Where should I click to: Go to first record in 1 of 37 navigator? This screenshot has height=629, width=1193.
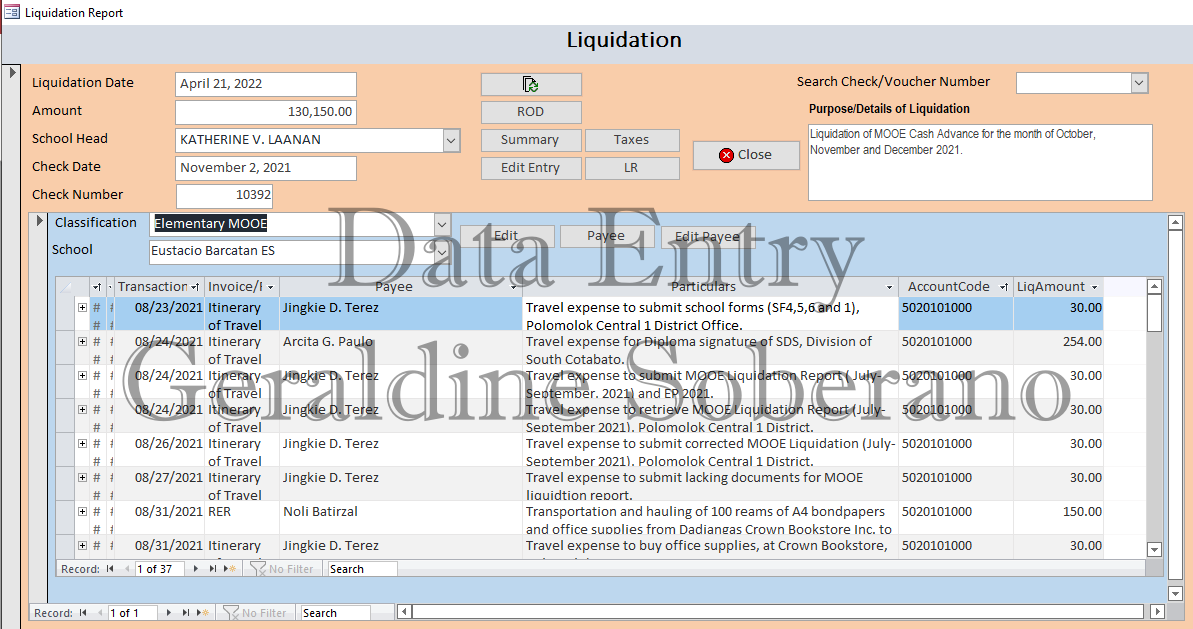[110, 569]
